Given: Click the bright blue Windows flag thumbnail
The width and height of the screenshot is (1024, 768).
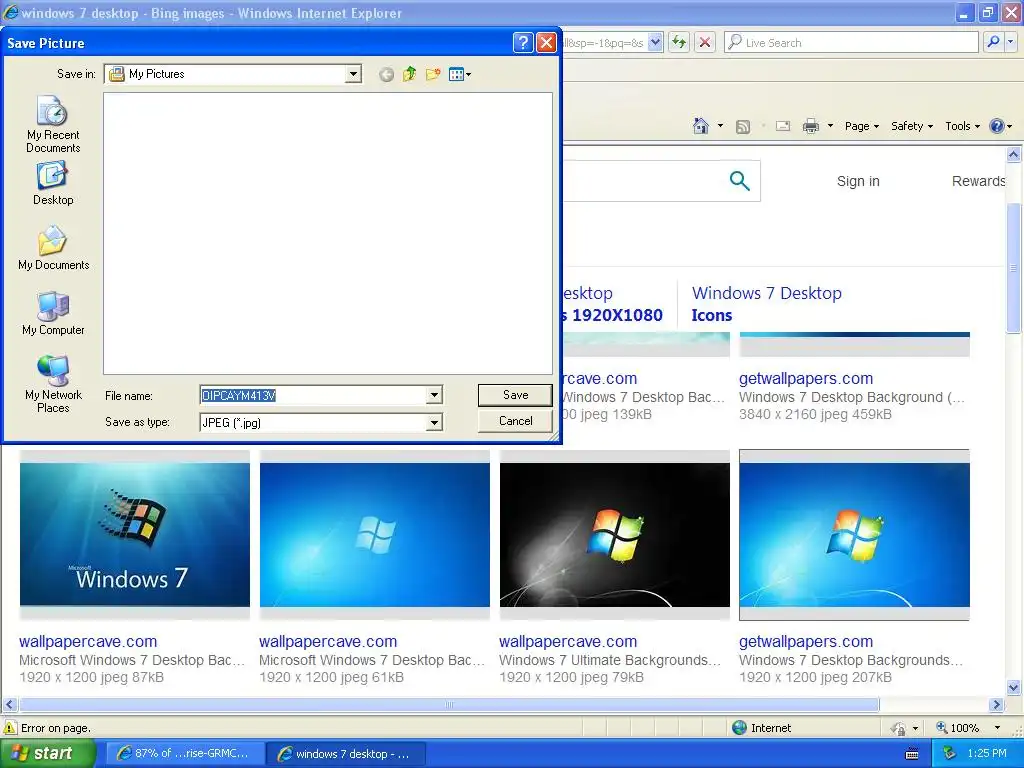Looking at the screenshot, I should point(854,535).
